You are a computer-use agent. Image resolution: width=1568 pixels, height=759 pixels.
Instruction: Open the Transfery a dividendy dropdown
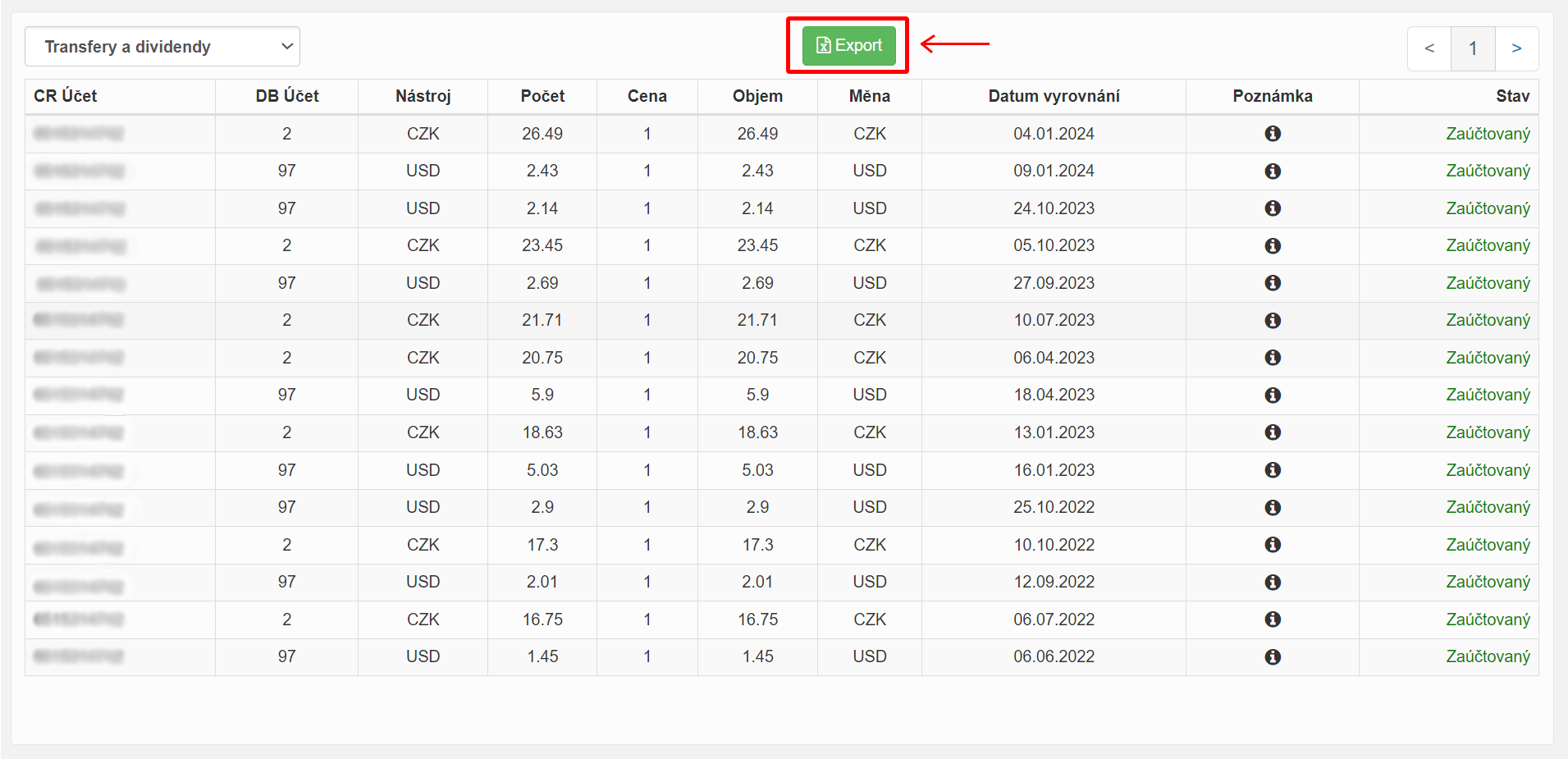point(162,47)
